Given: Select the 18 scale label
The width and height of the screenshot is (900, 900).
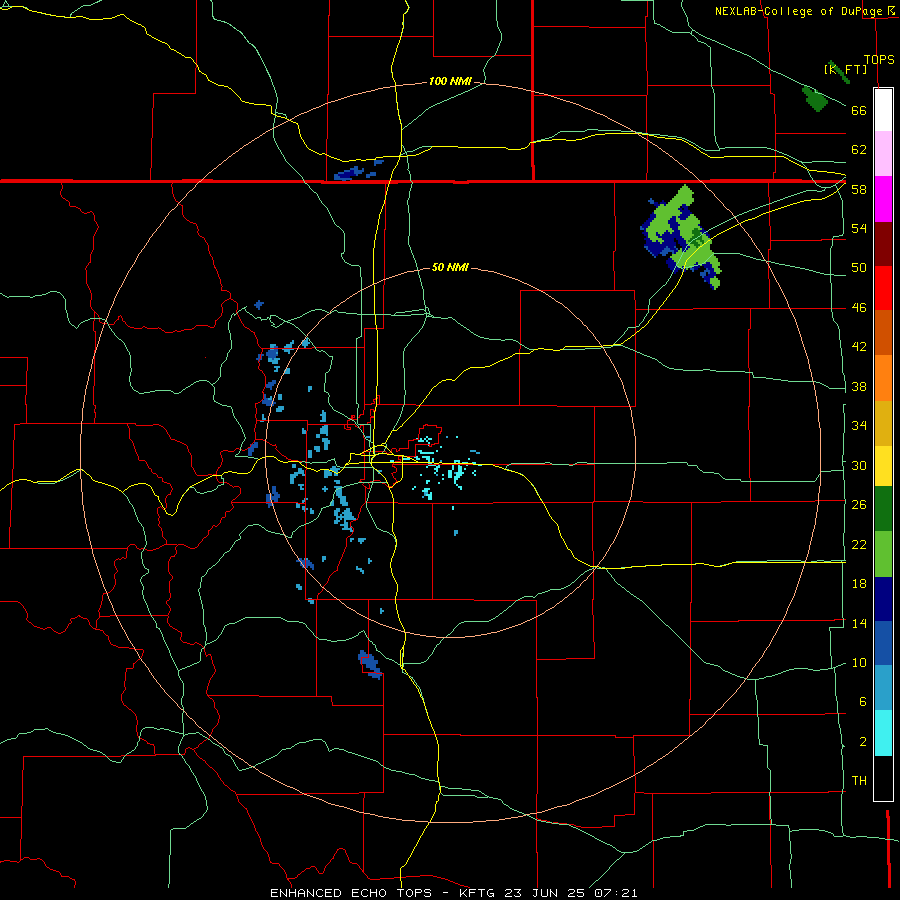Looking at the screenshot, I should pyautogui.click(x=859, y=584).
